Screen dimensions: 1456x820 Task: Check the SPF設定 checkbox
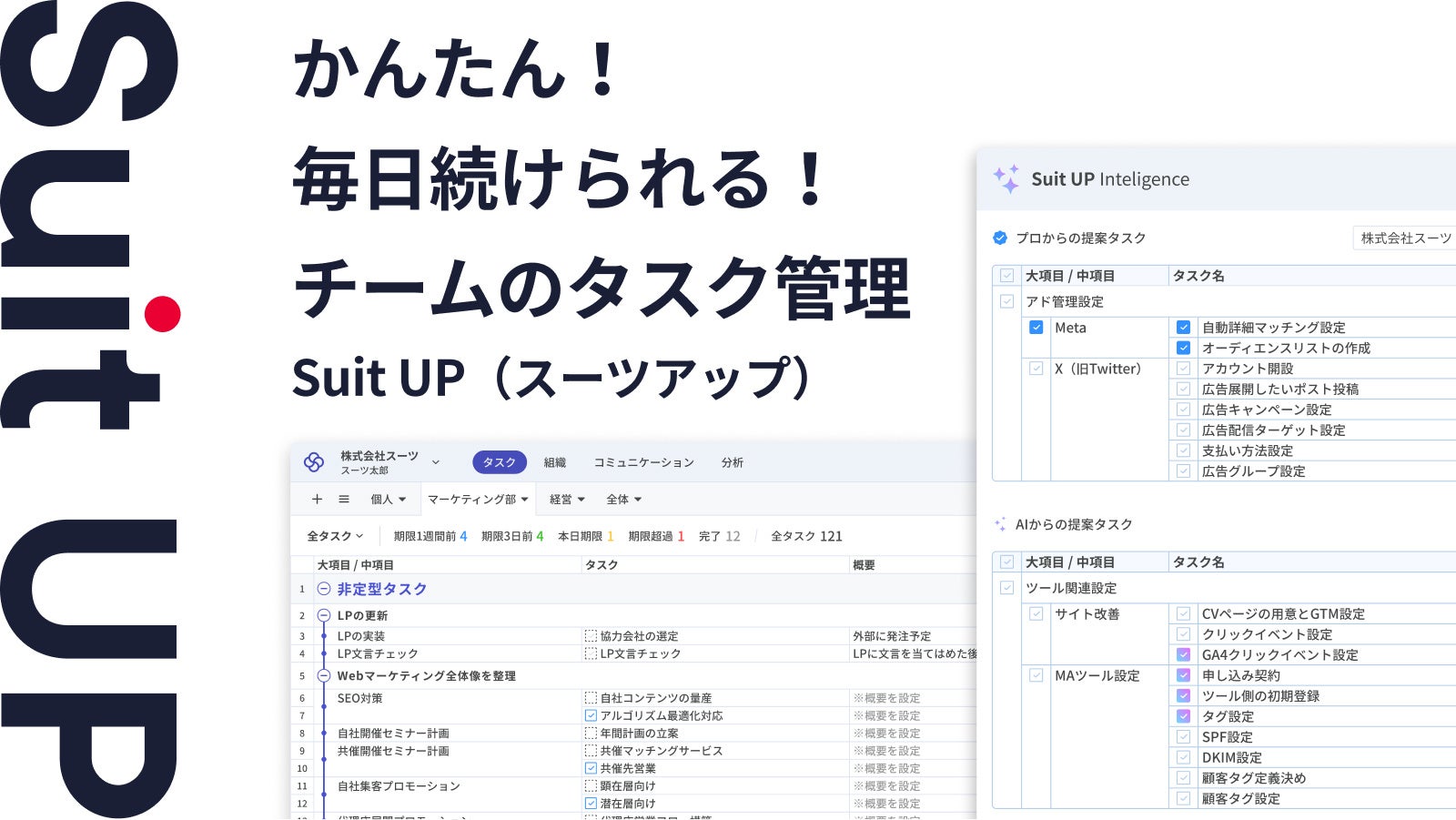pyautogui.click(x=1183, y=737)
